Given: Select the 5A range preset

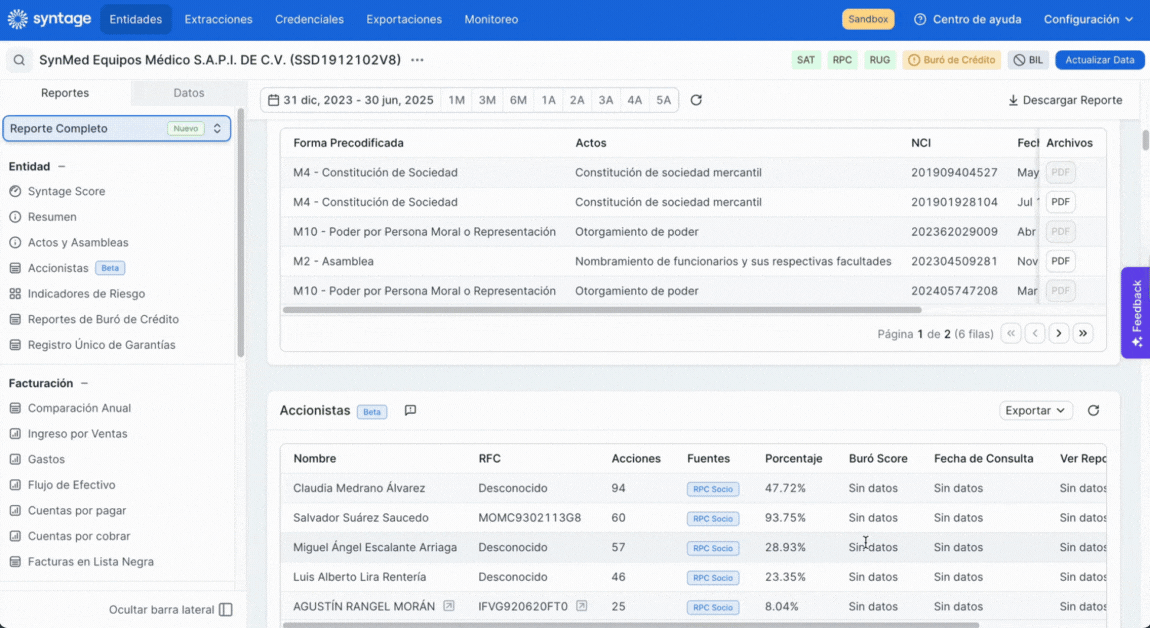Looking at the screenshot, I should tap(663, 100).
